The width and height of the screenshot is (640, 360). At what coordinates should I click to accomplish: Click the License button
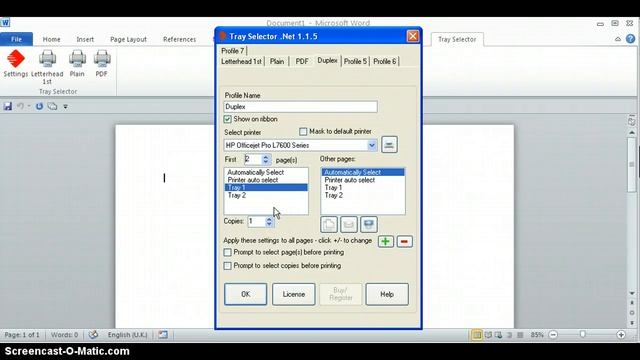tap(293, 294)
